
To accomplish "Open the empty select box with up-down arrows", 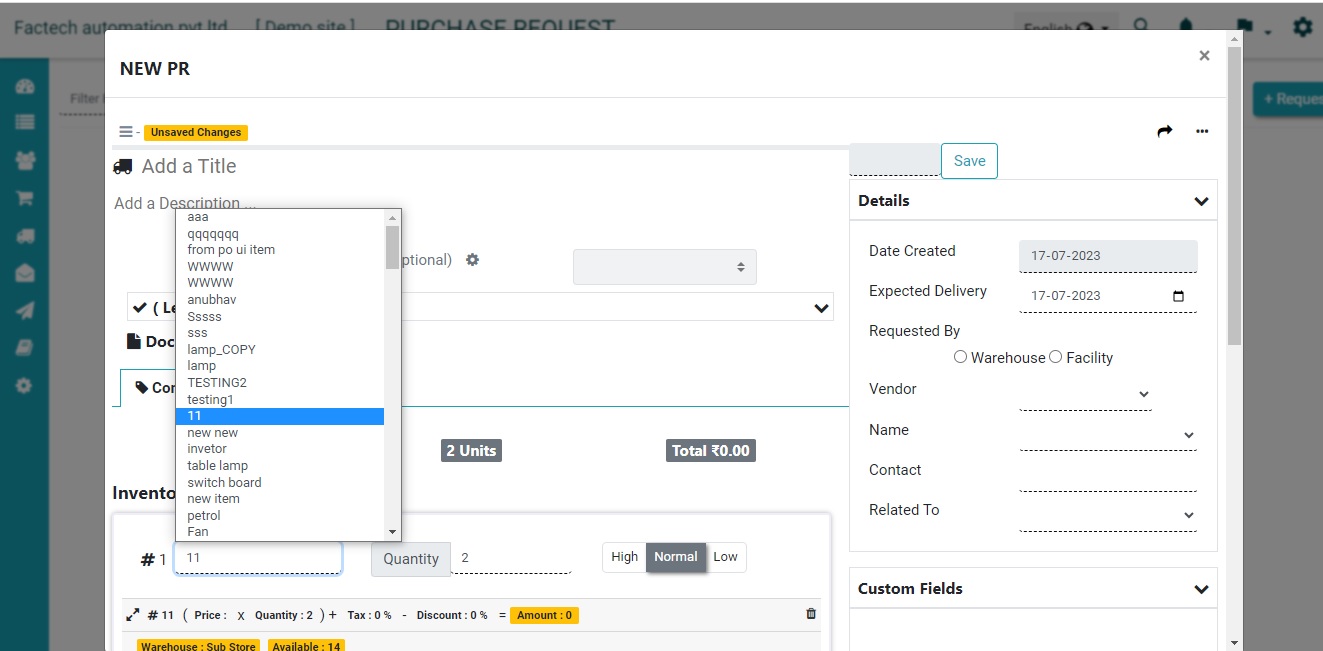I will tap(665, 267).
